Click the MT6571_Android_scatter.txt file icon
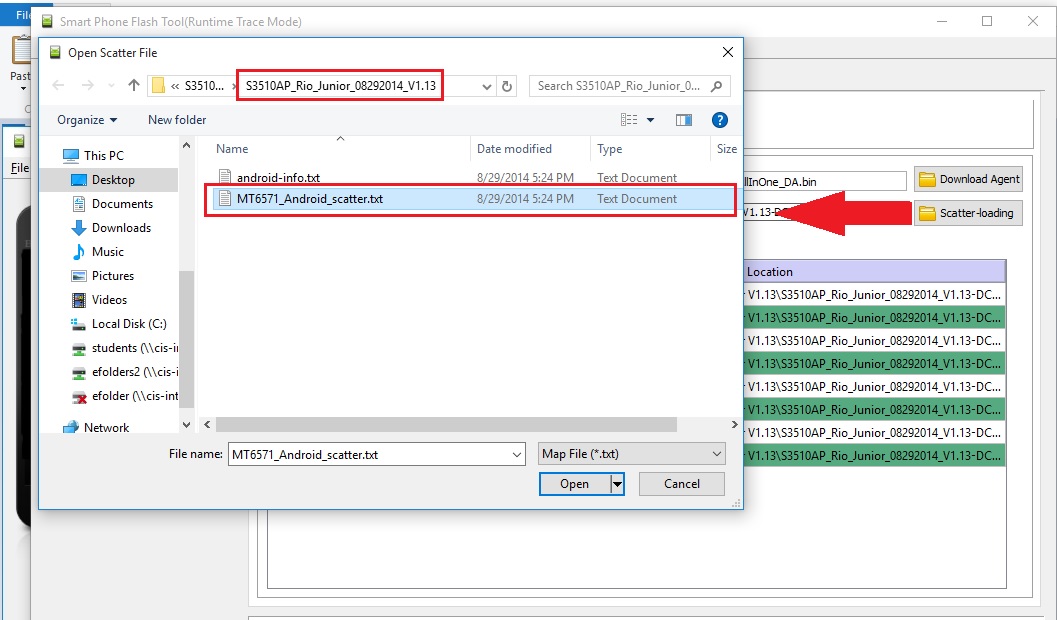Viewport: 1057px width, 620px height. (x=224, y=199)
